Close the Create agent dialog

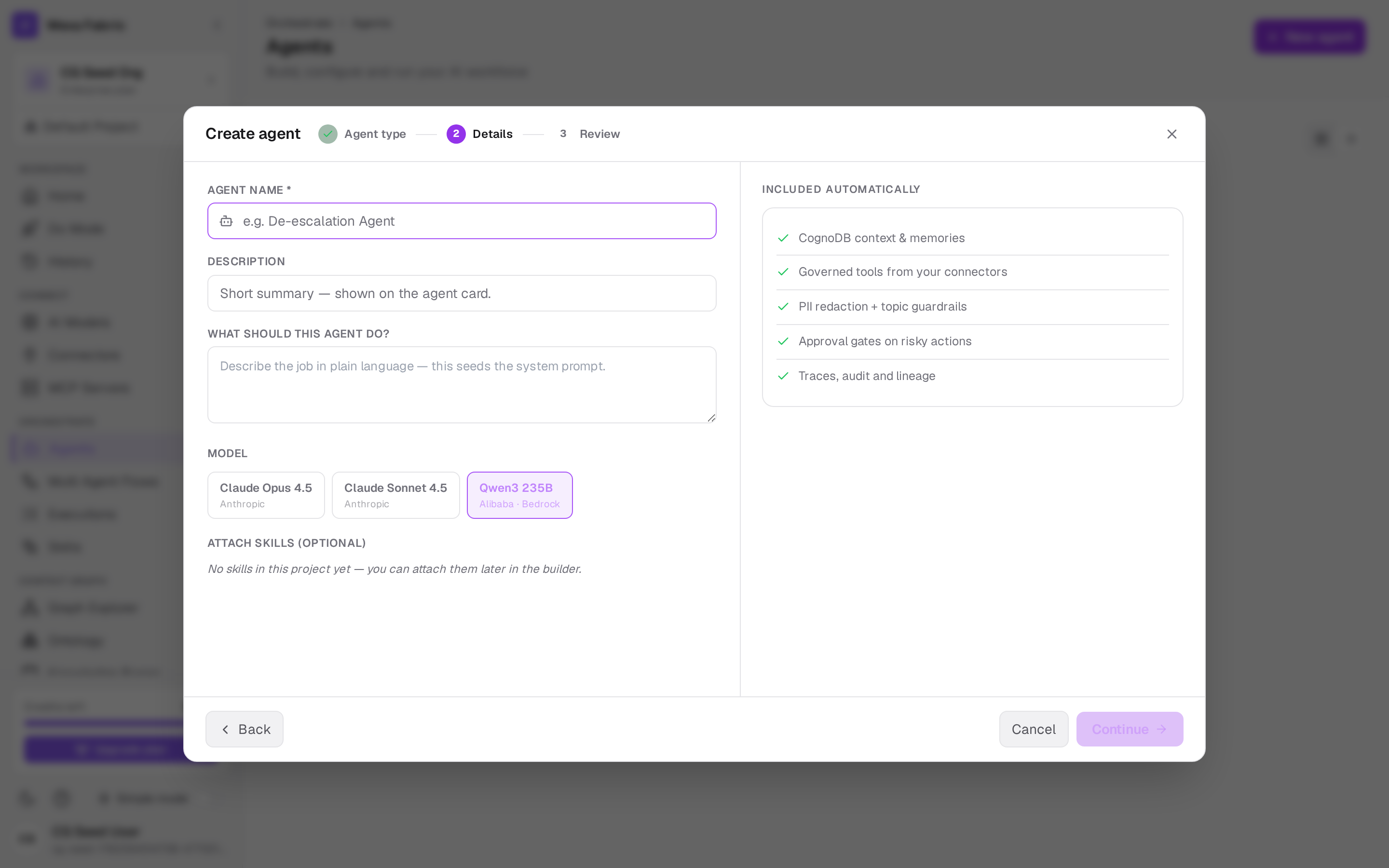pos(1171,134)
